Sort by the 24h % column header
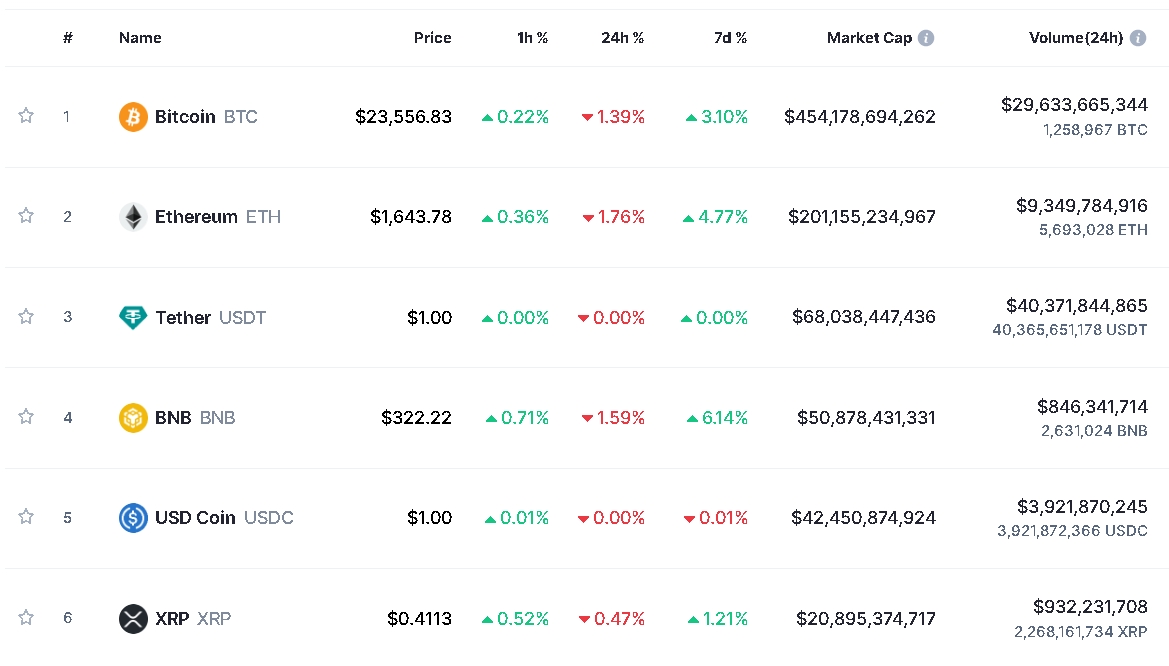 [622, 38]
